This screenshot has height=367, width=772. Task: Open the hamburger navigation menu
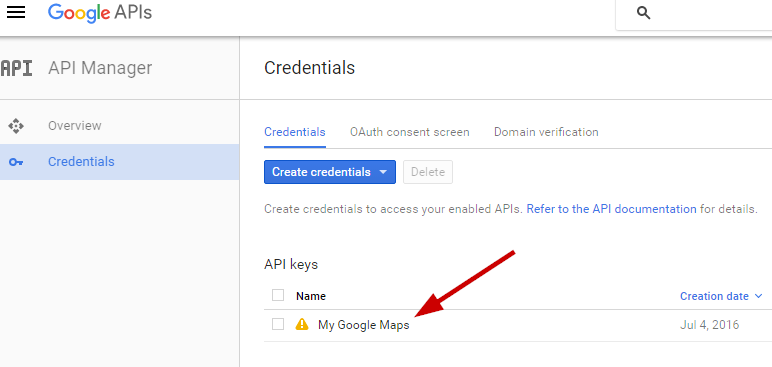coord(16,12)
